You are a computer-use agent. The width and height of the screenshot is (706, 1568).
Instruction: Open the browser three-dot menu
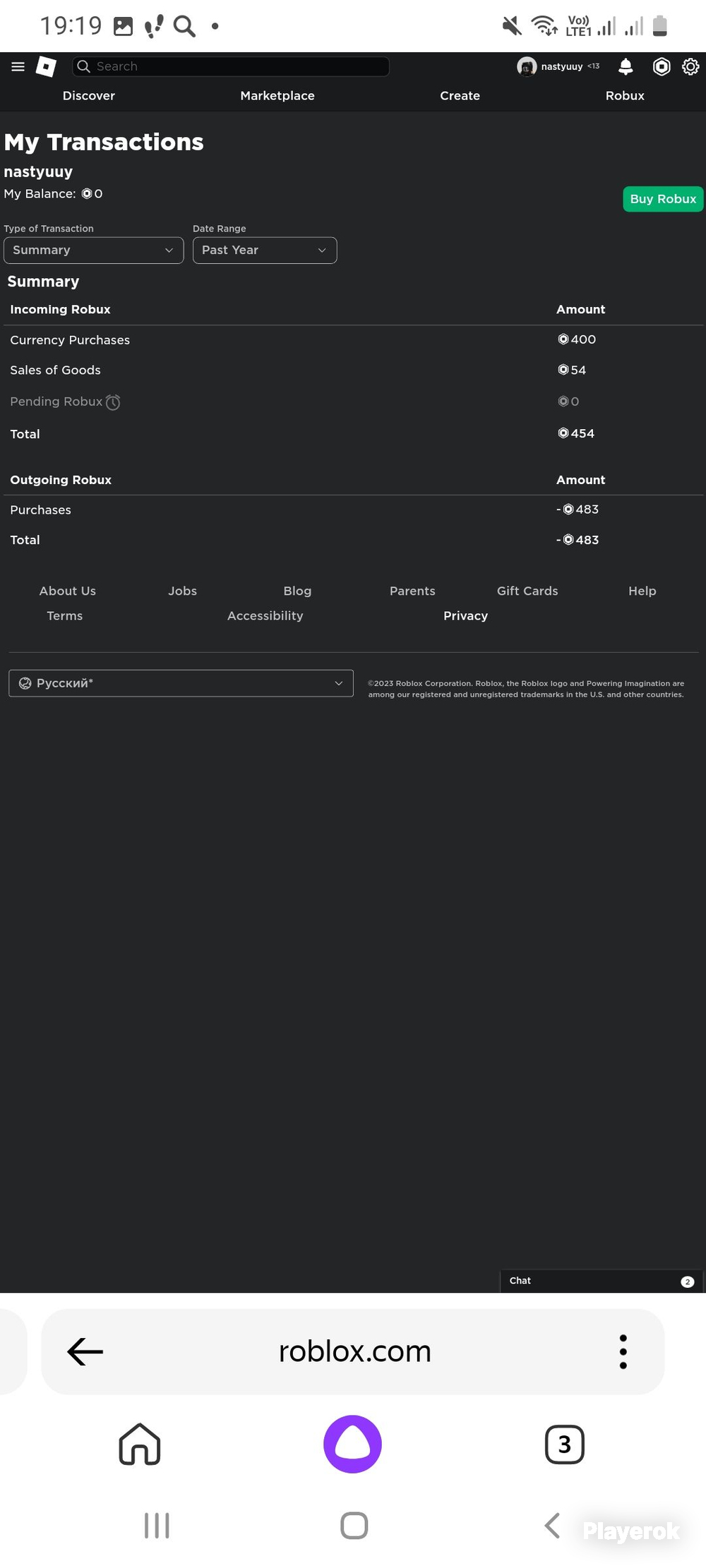point(623,1351)
